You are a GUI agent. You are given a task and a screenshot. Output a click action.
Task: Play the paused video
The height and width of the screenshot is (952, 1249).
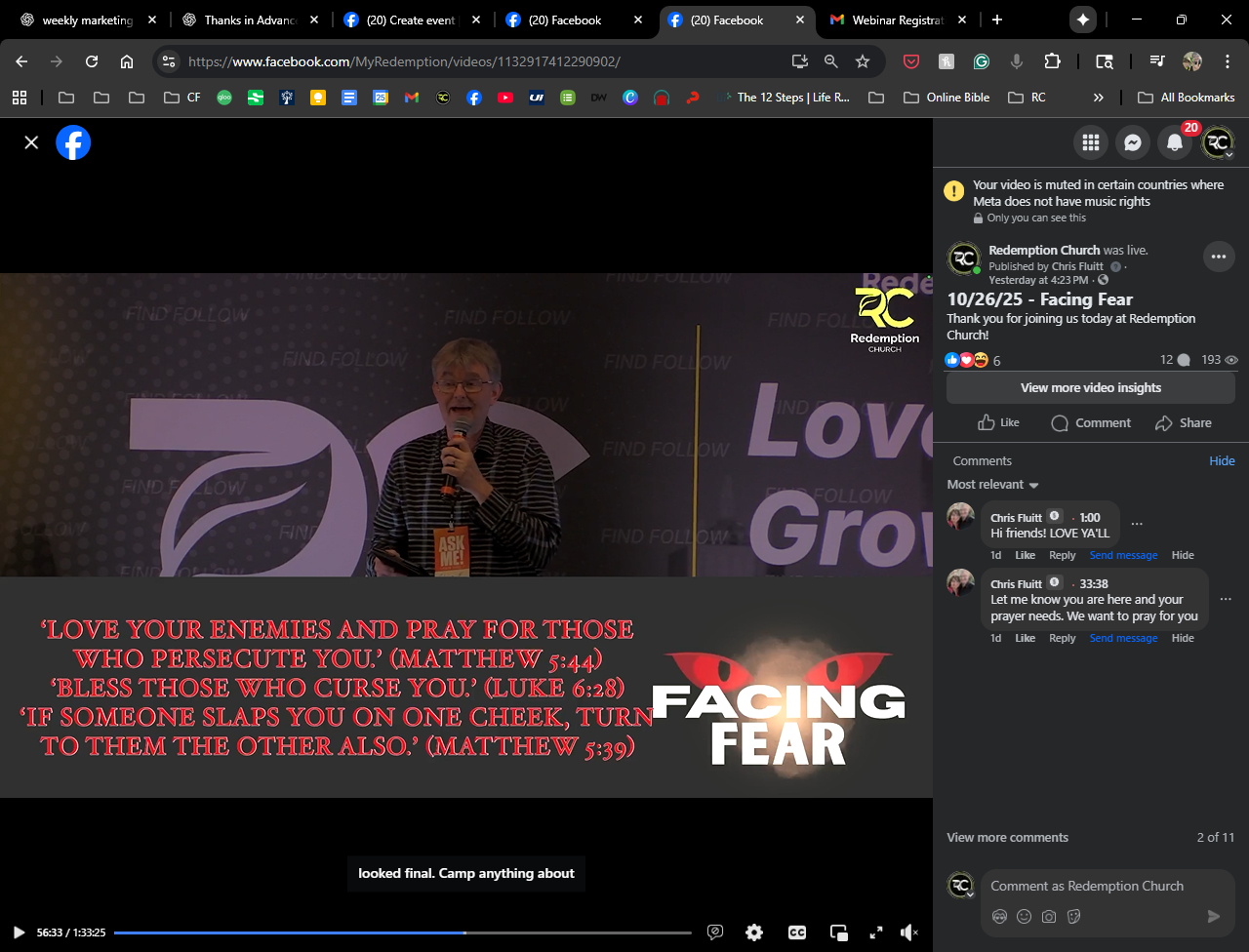[x=19, y=932]
